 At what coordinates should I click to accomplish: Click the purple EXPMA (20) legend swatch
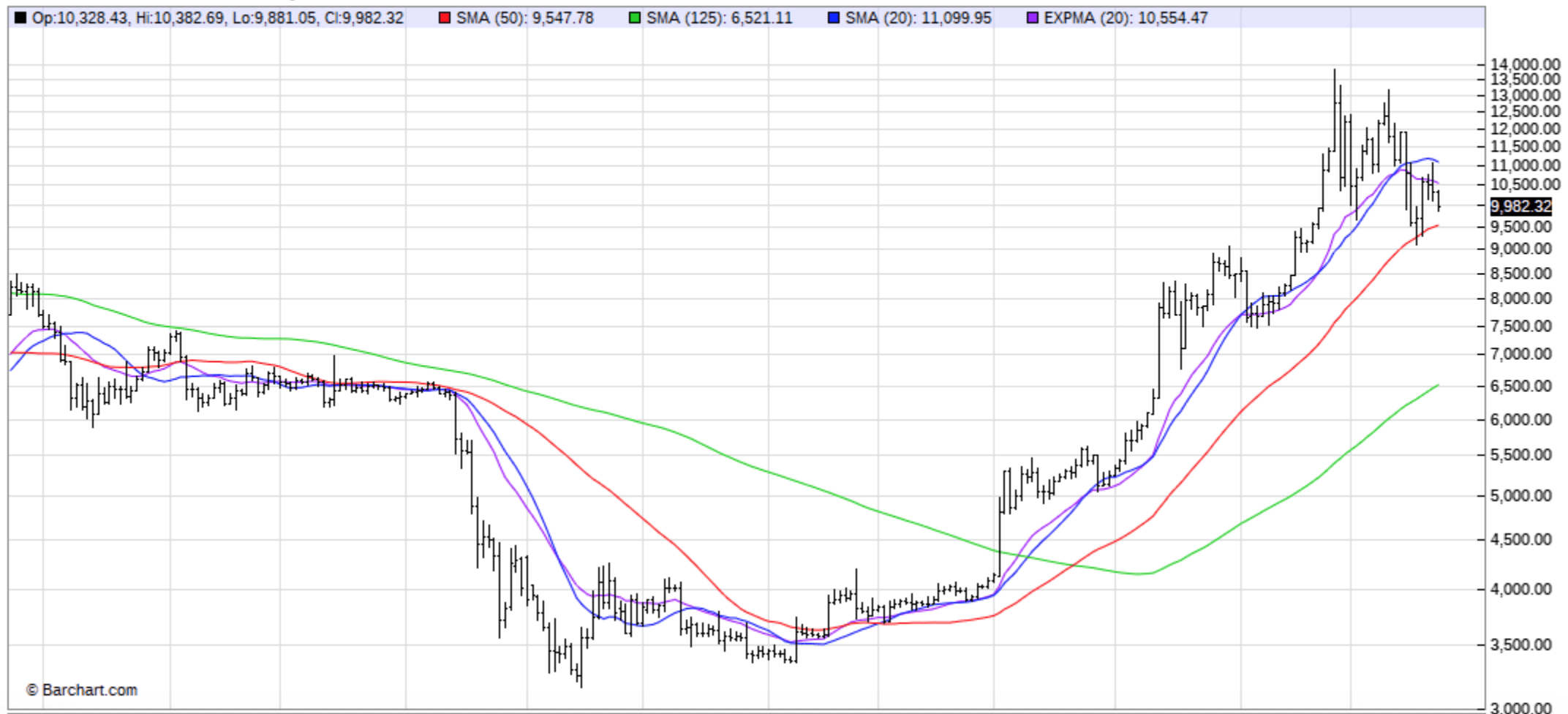pyautogui.click(x=1033, y=18)
